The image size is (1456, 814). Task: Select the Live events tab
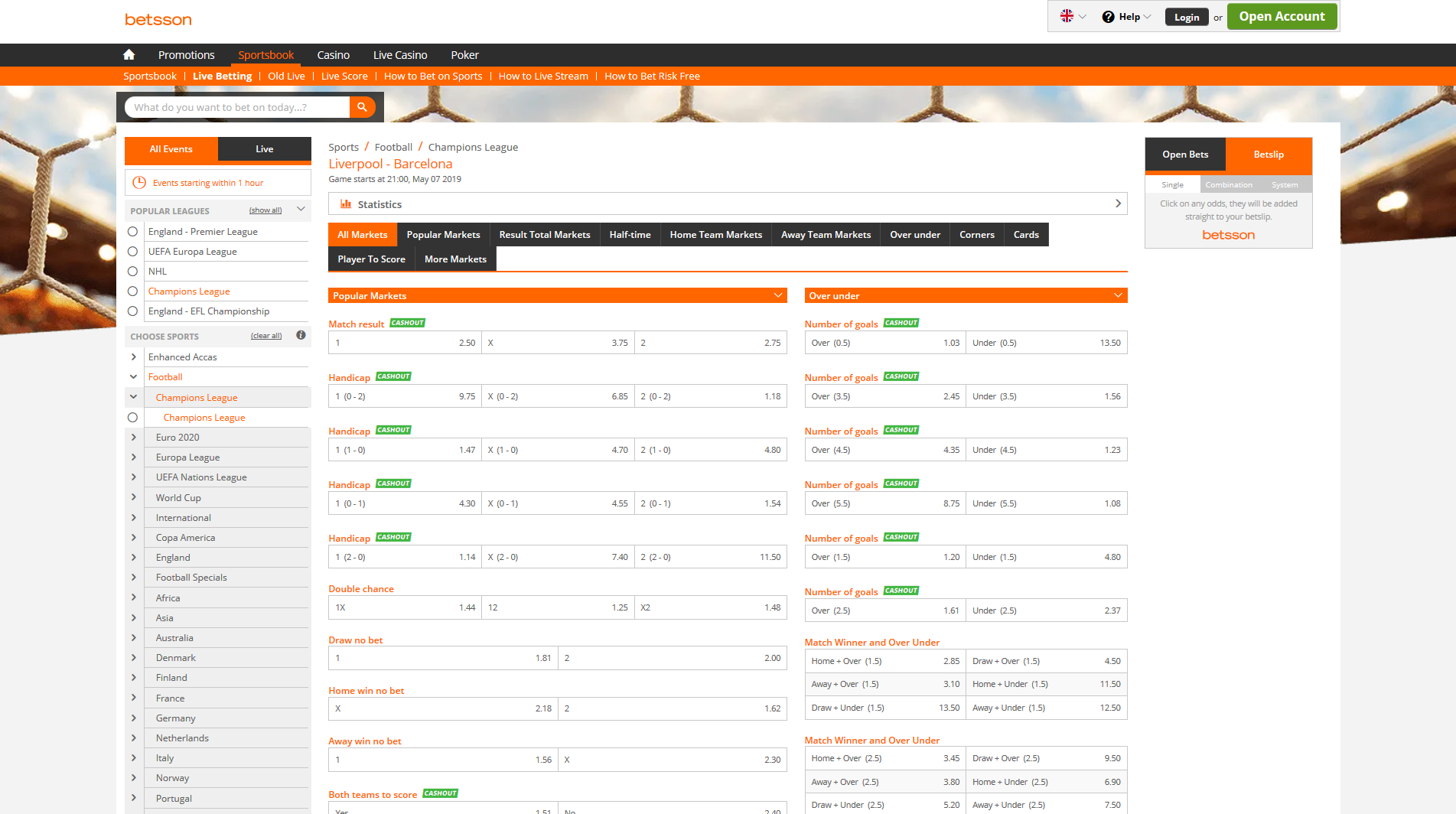coord(265,149)
